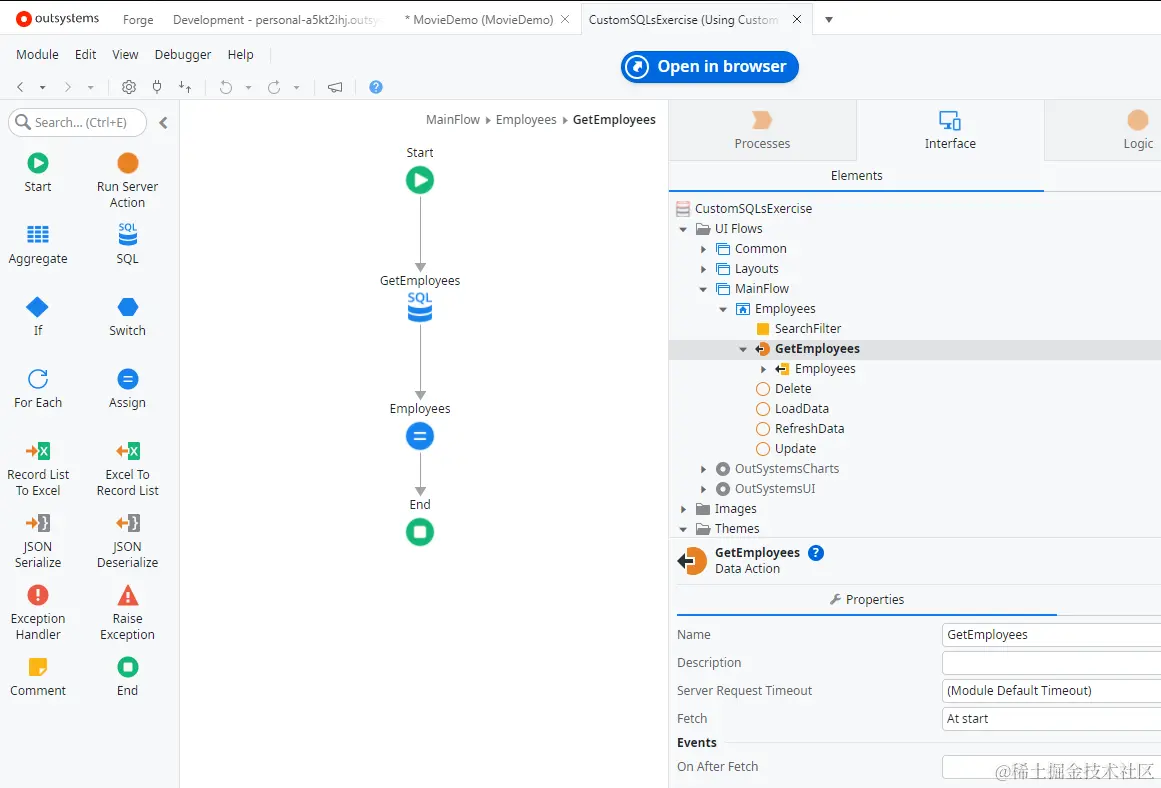1161x788 pixels.
Task: Collapse the GetEmployees data action
Action: pos(743,350)
